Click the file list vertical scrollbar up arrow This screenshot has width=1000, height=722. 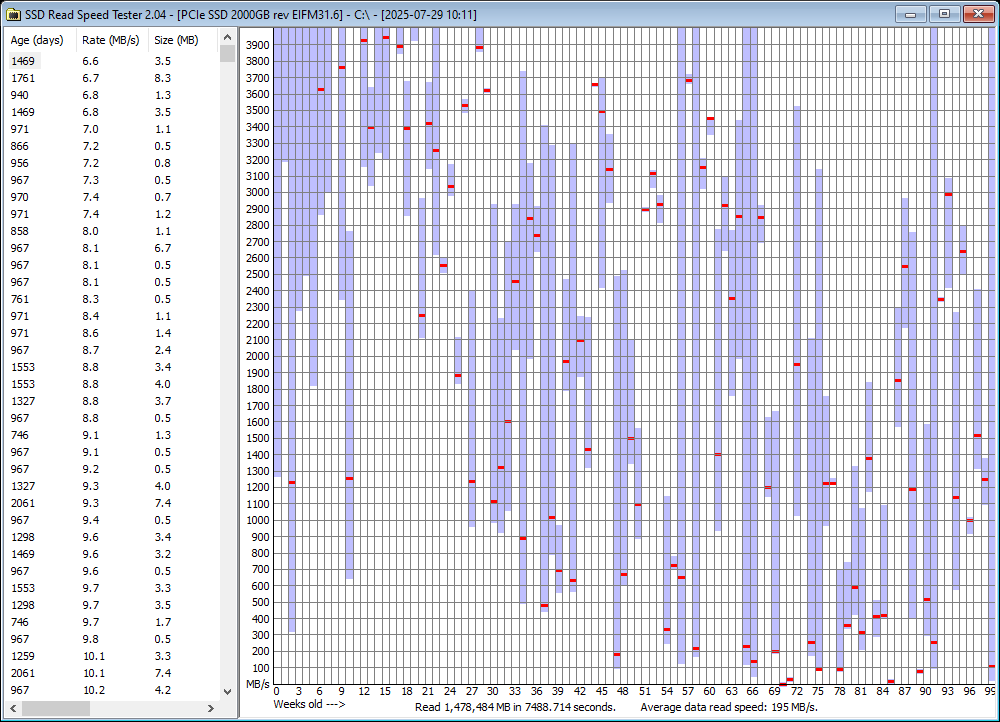tap(227, 37)
